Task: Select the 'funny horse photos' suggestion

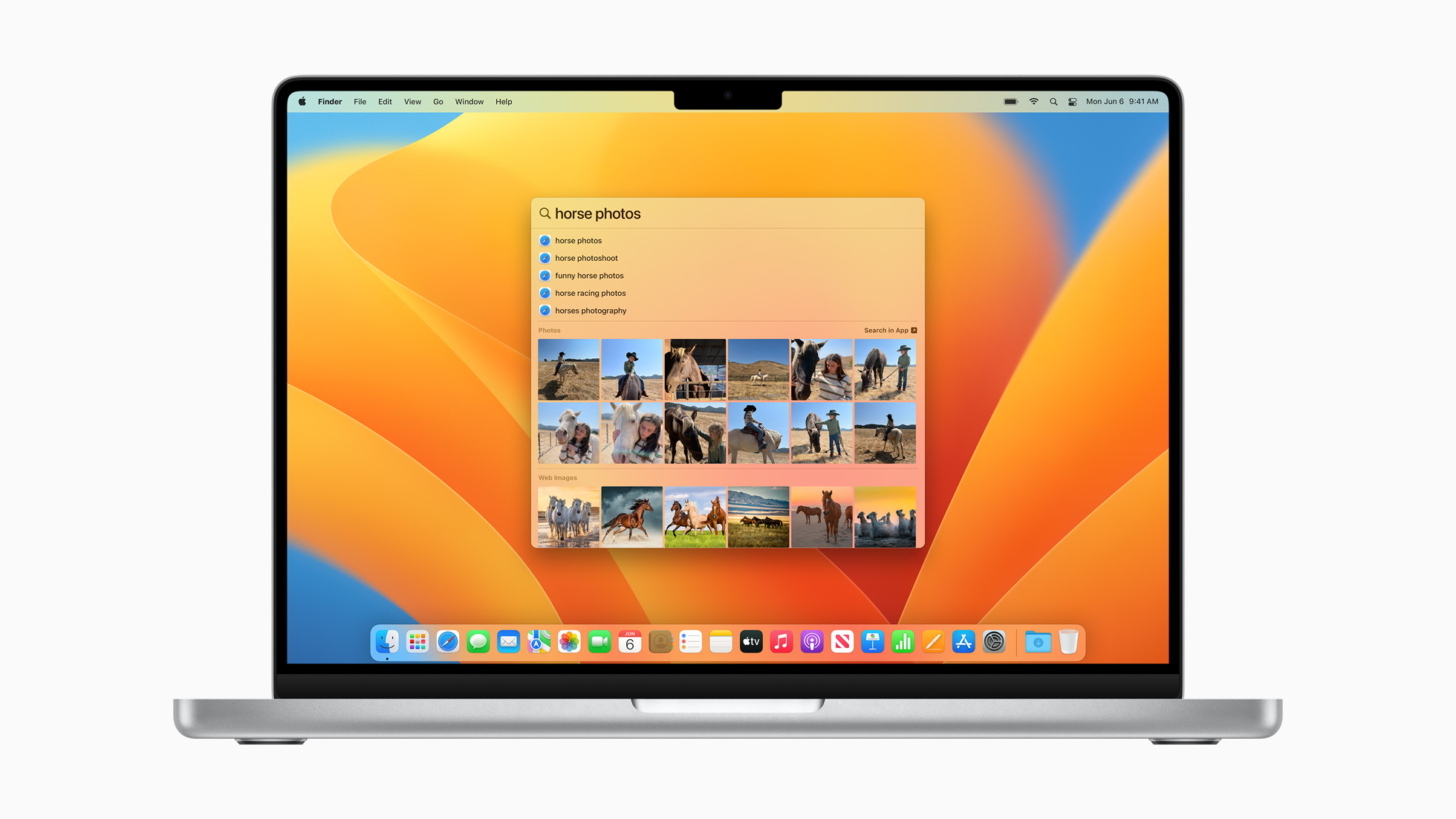Action: 589,275
